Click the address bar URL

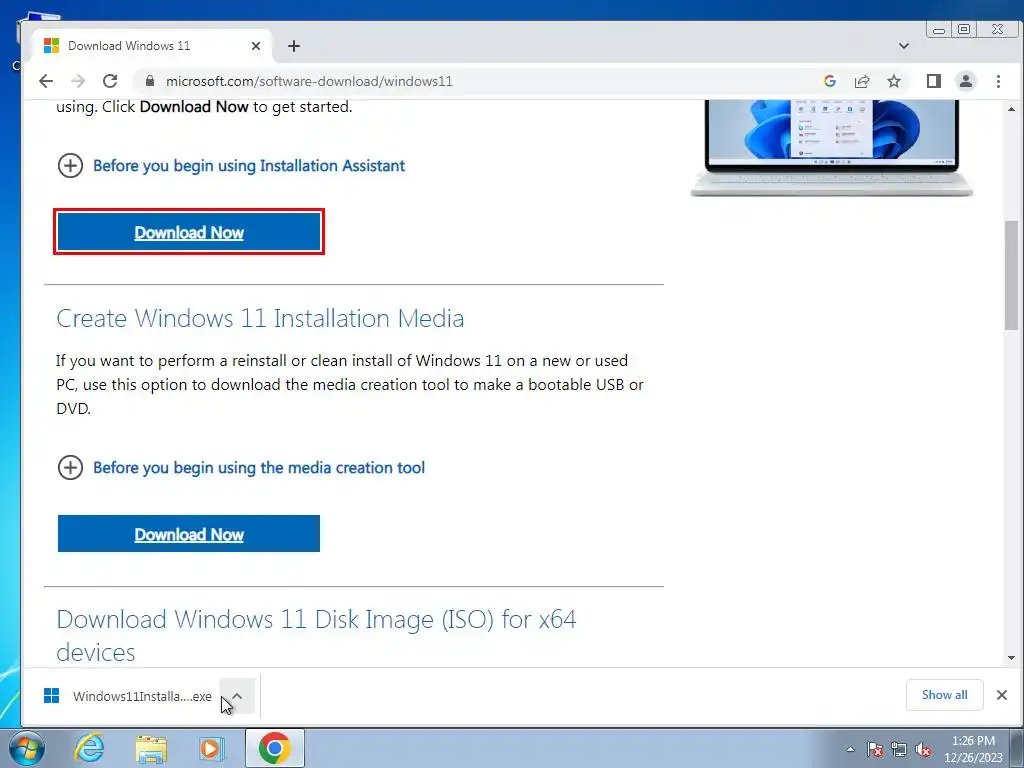[x=309, y=81]
